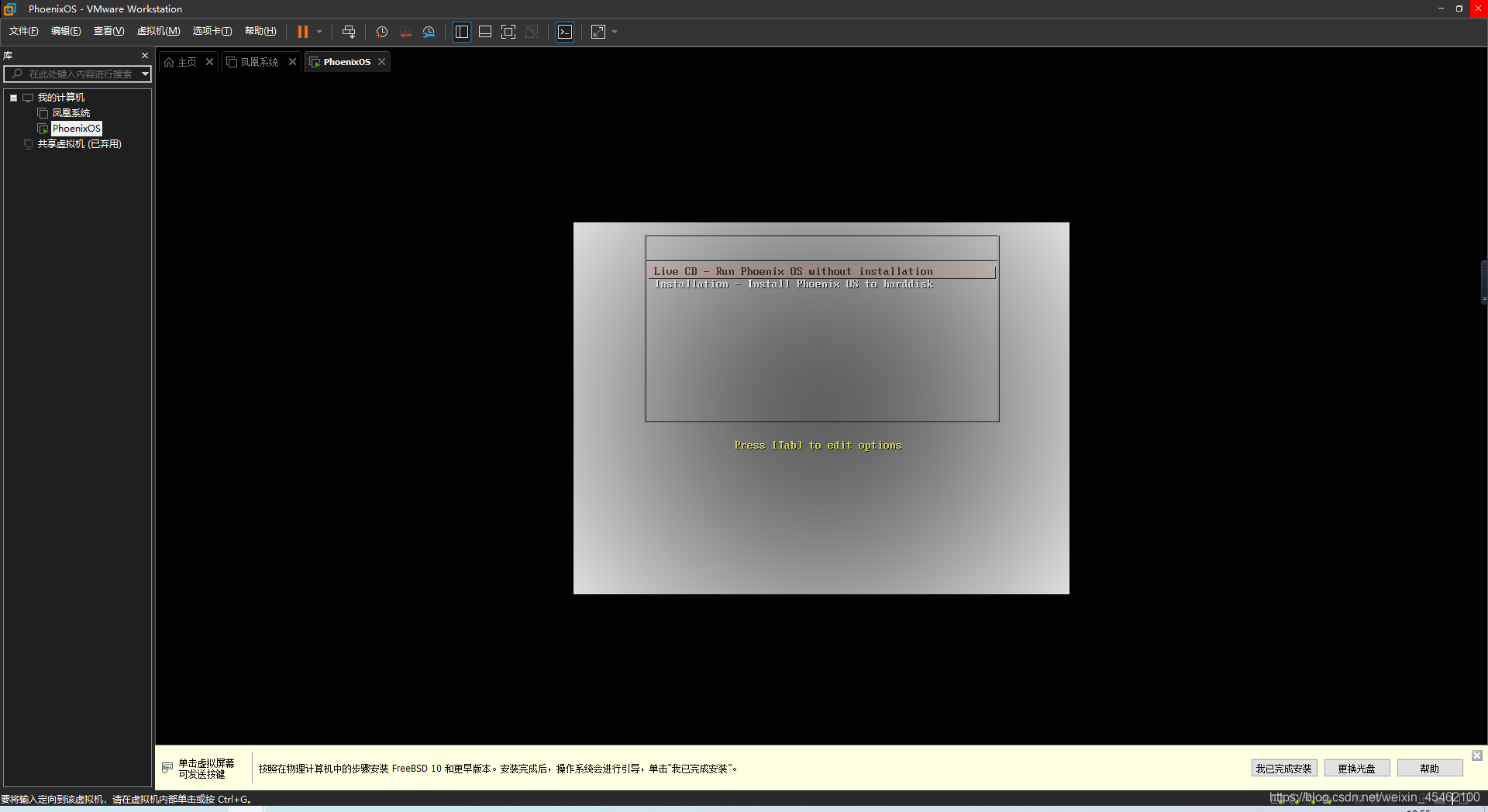The image size is (1488, 812).
Task: Click the VMware Workstation title bar icon
Action: (10, 9)
